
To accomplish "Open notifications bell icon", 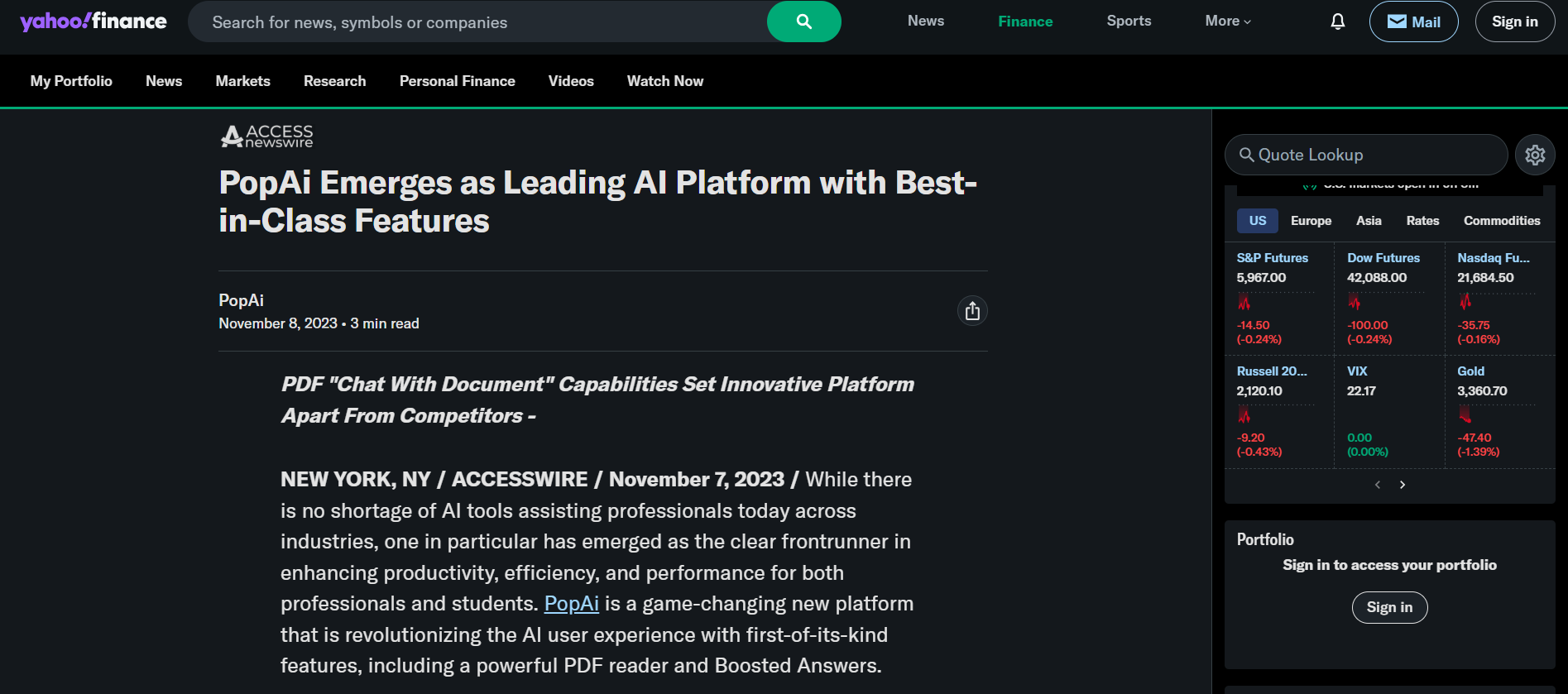I will (1337, 22).
